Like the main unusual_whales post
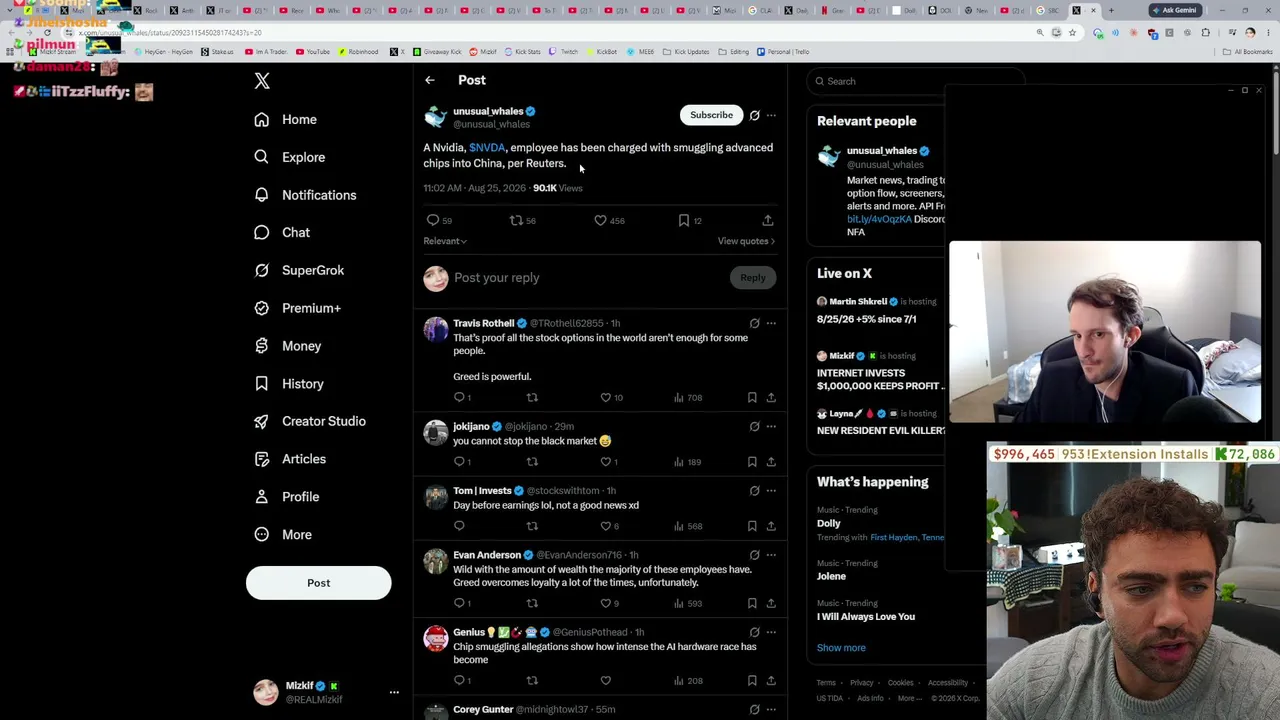The image size is (1280, 720). coord(600,220)
